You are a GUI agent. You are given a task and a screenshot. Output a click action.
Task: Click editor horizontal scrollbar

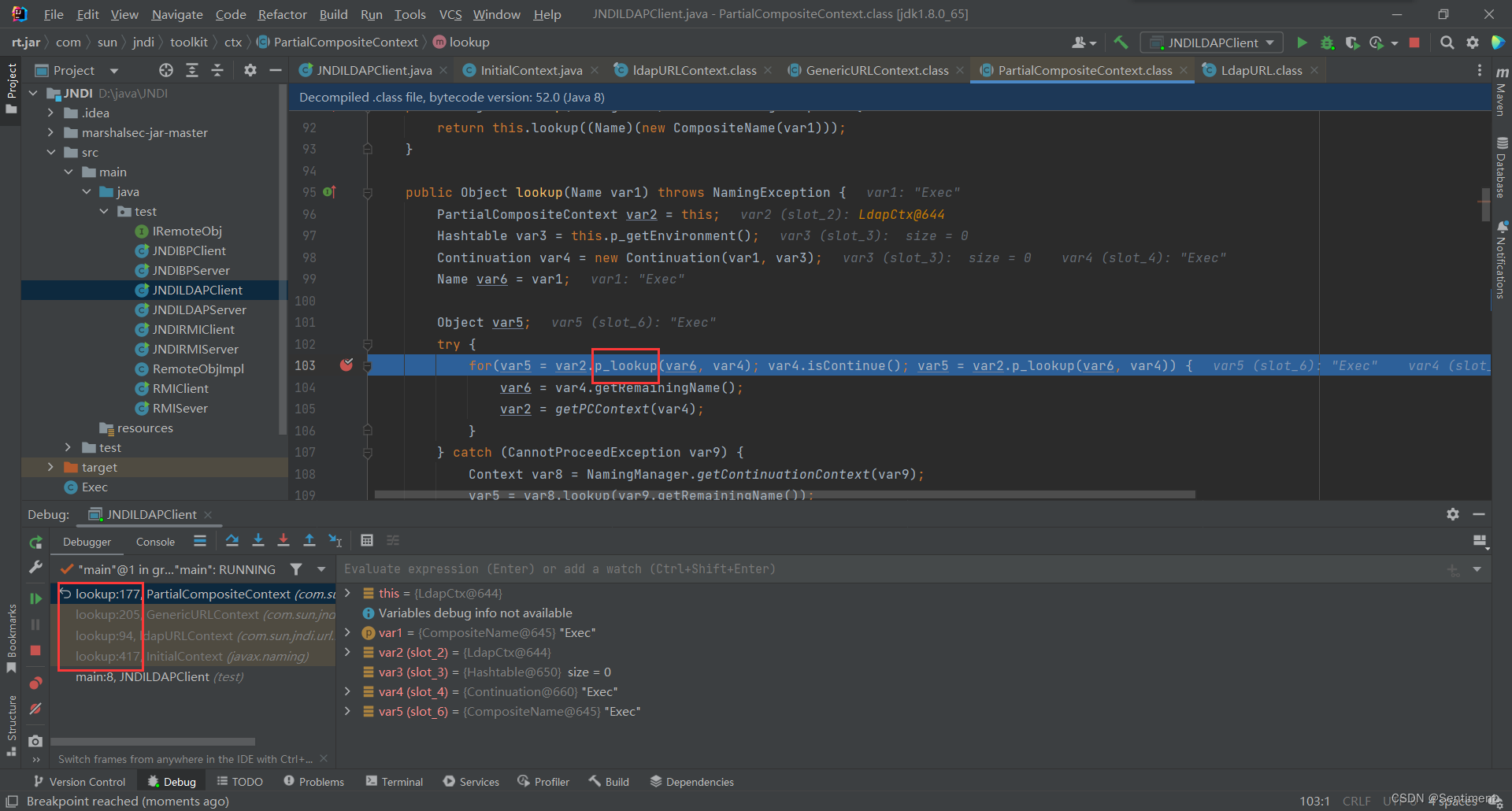784,494
